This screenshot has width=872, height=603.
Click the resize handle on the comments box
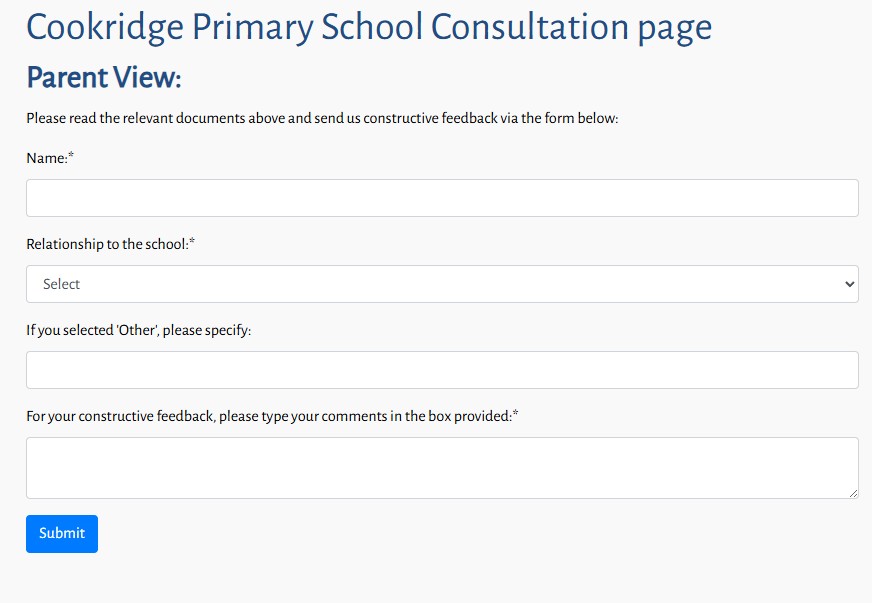[x=853, y=493]
